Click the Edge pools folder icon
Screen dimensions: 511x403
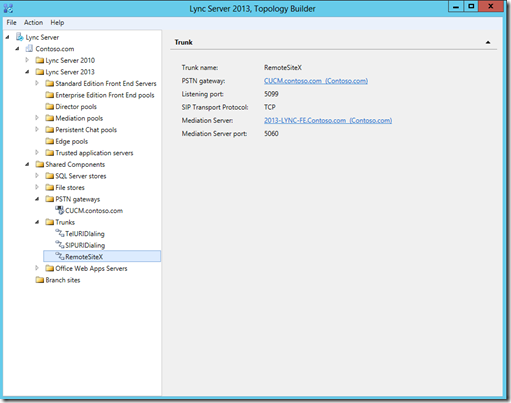[49, 141]
